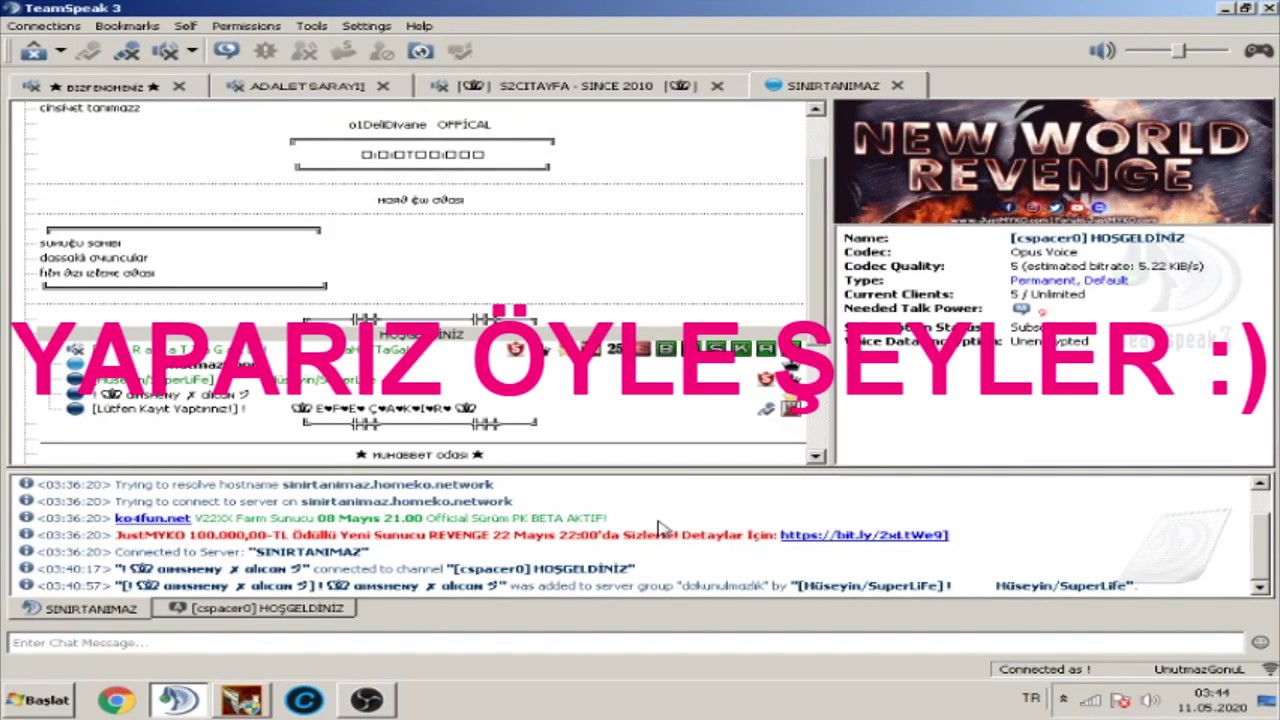This screenshot has height=720, width=1280.
Task: Open the Permissions menu
Action: coord(246,26)
